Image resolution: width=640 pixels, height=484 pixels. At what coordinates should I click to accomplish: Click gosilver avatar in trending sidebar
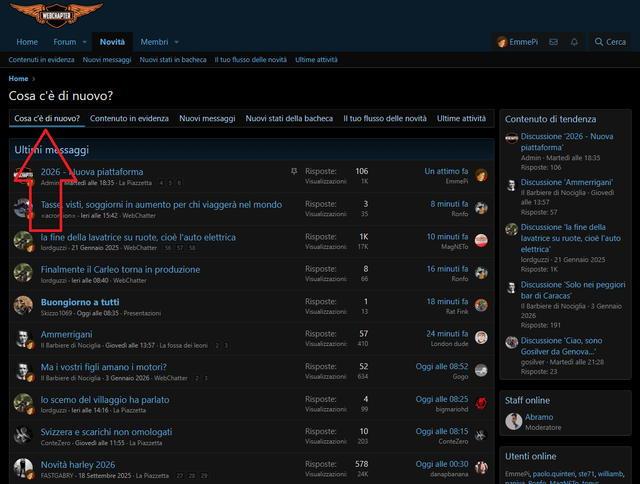click(511, 342)
